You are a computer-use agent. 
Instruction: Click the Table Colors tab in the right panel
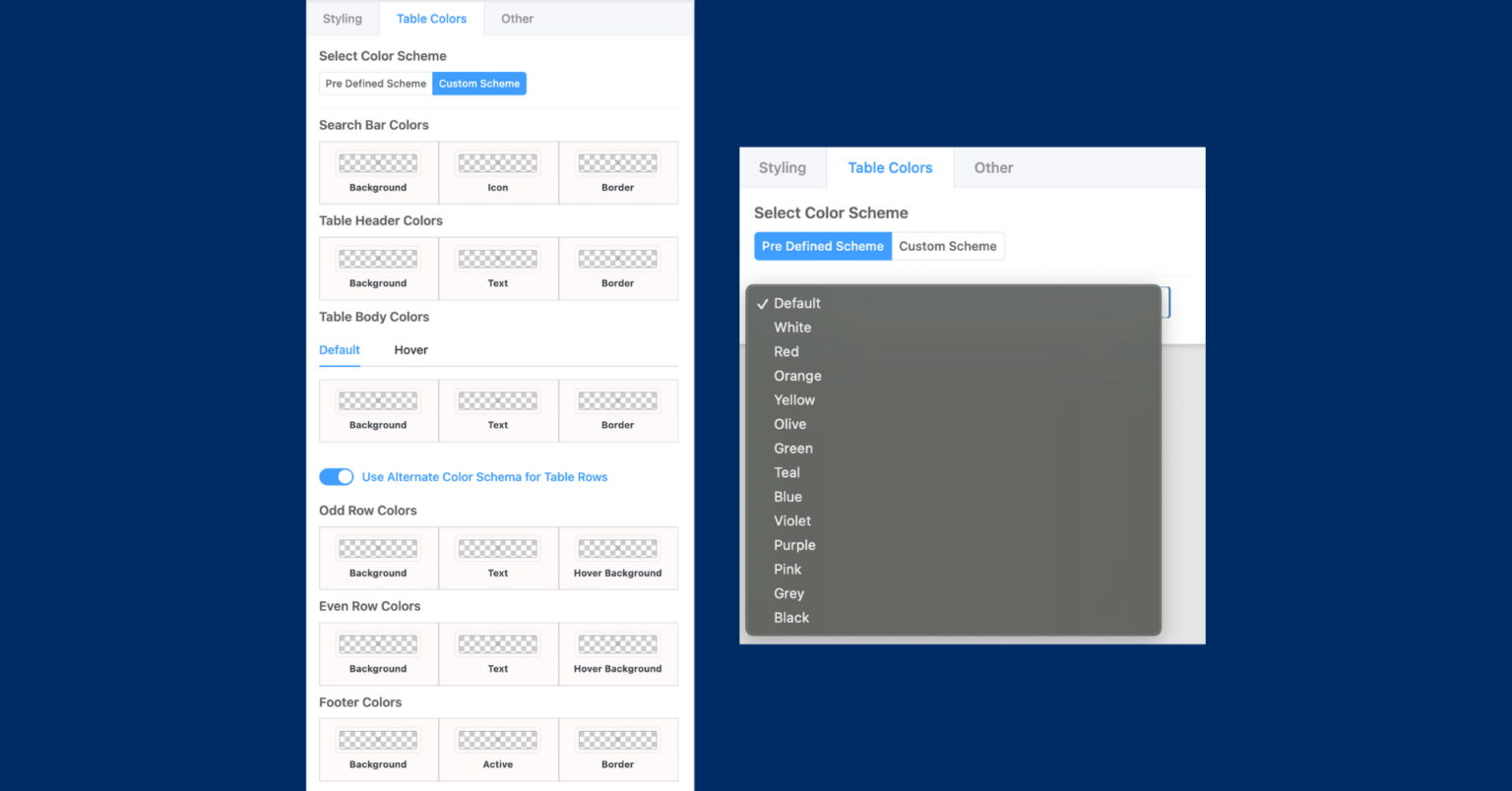[x=889, y=167]
